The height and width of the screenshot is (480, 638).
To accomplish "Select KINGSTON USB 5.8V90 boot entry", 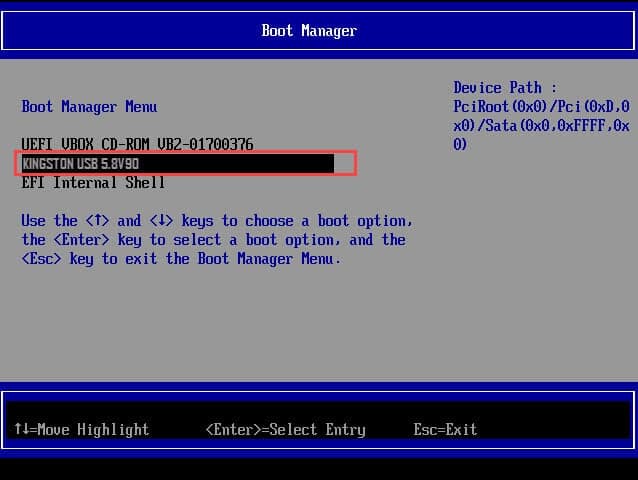I will pyautogui.click(x=178, y=164).
